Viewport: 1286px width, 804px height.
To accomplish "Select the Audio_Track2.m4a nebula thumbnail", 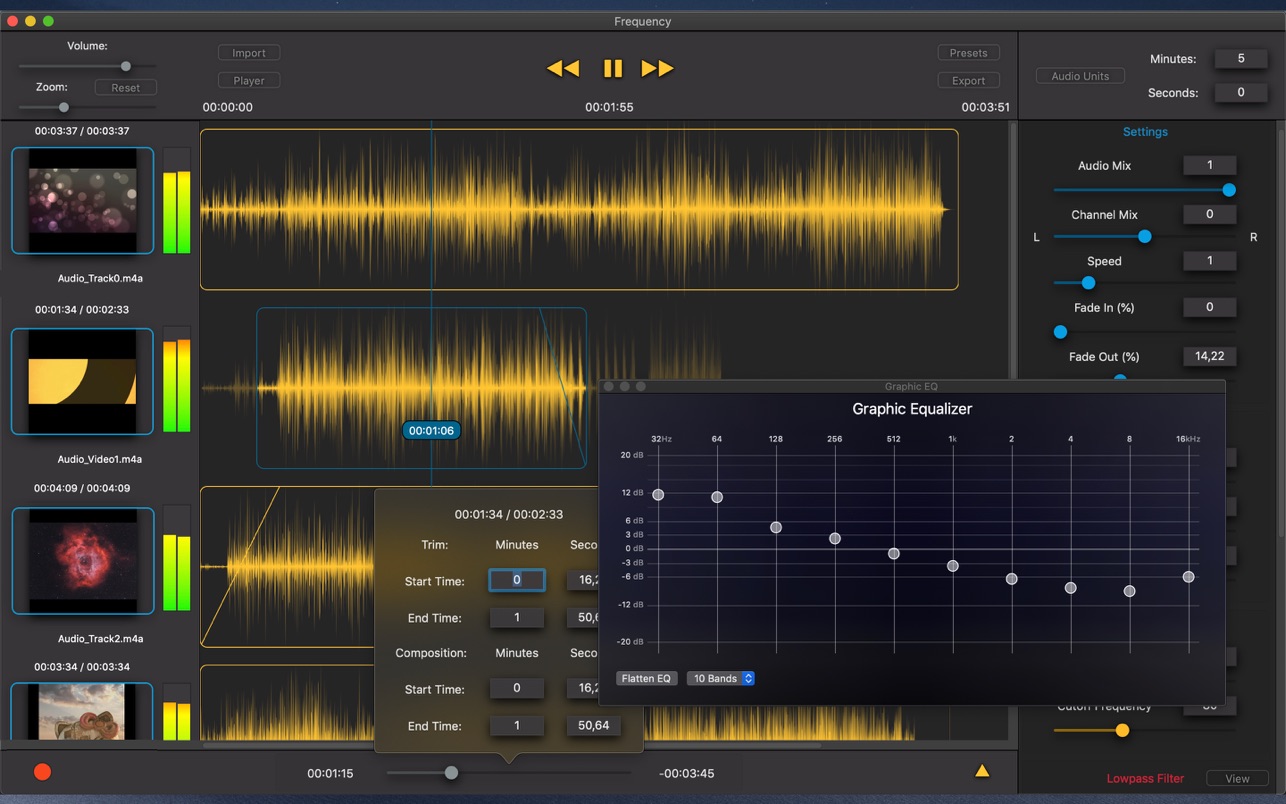I will pyautogui.click(x=83, y=560).
